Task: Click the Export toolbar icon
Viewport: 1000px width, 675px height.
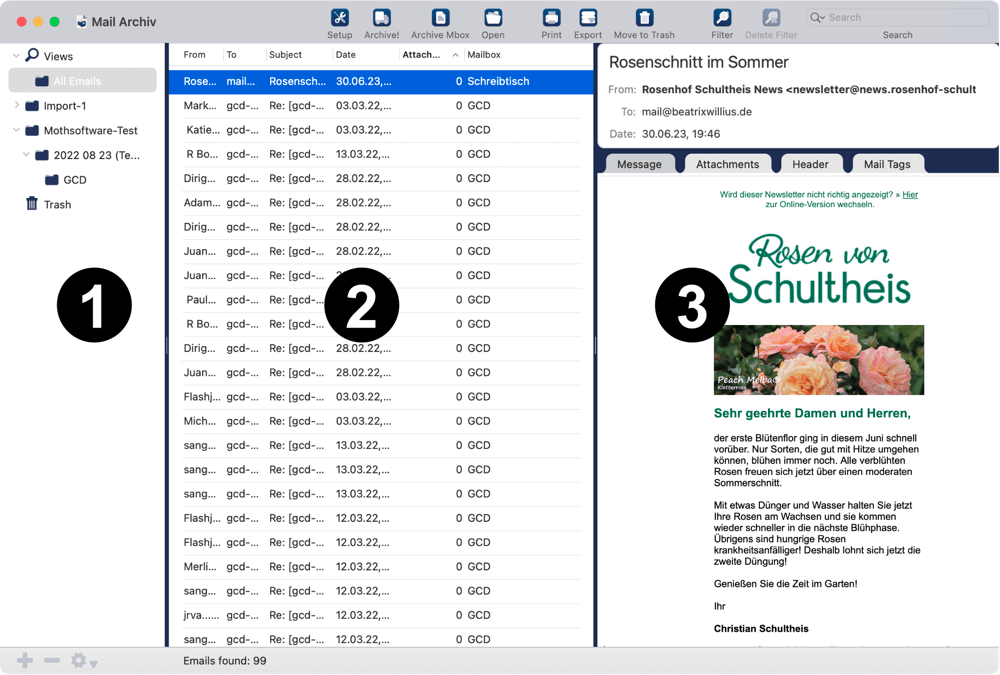Action: 588,18
